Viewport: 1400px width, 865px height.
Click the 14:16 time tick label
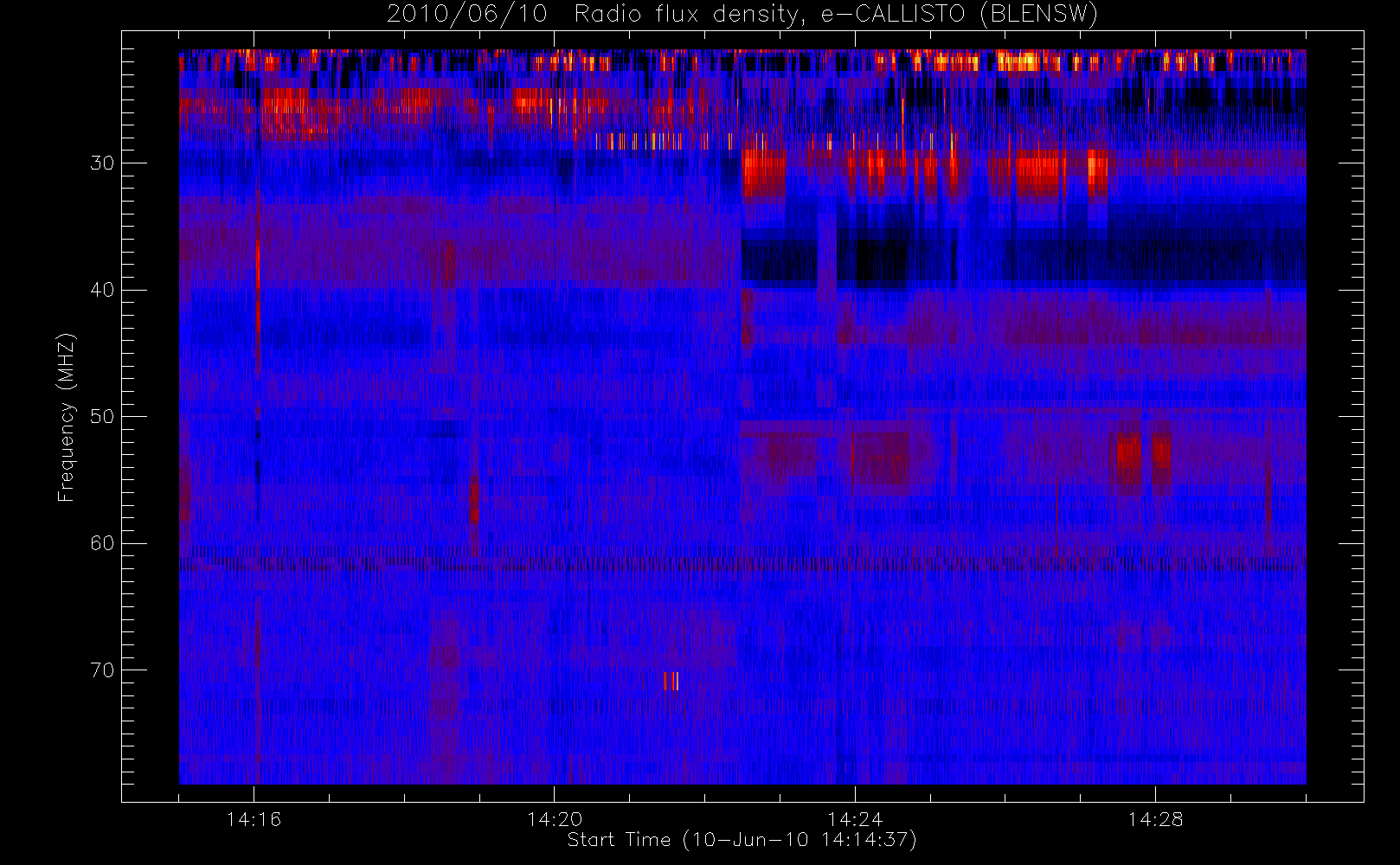pos(254,819)
